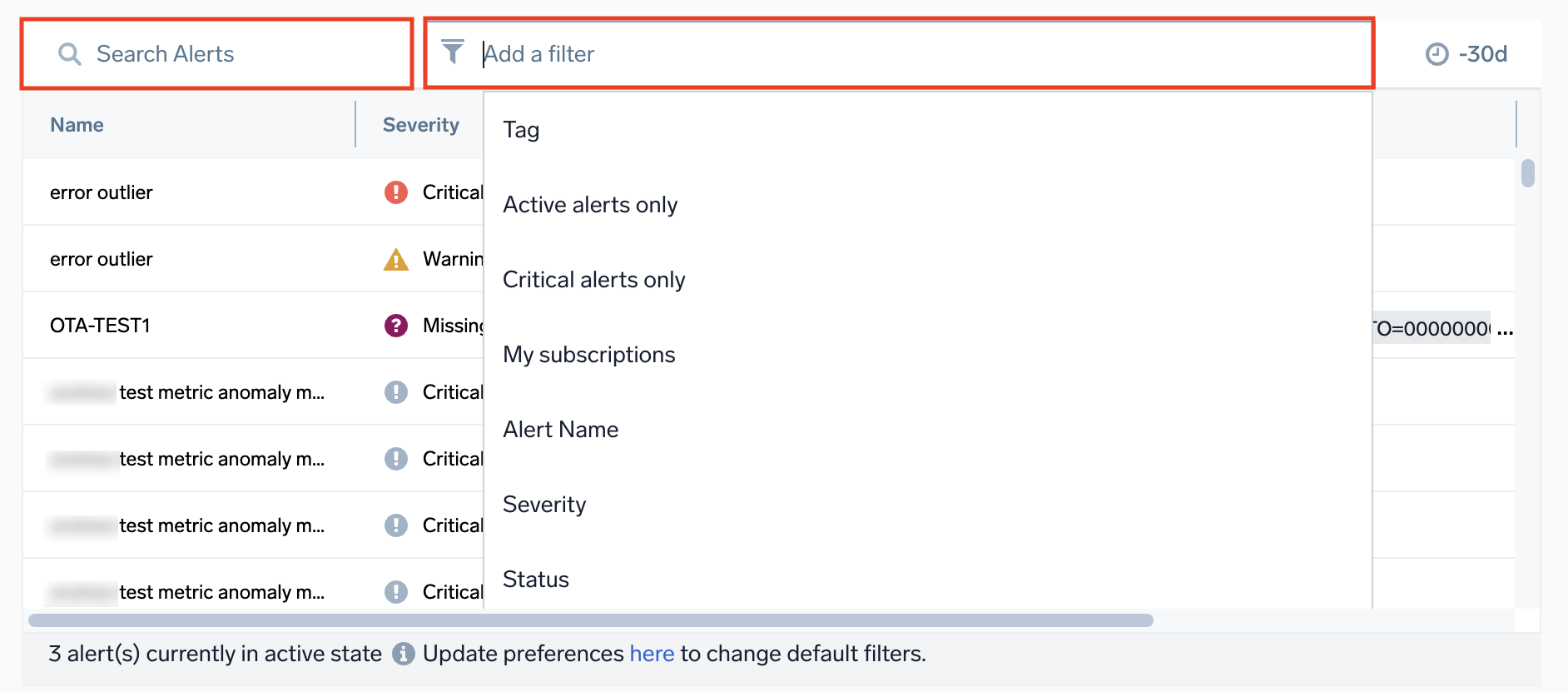Click the red Critical severity icon
Image resolution: width=1568 pixels, height=692 pixels.
point(396,192)
